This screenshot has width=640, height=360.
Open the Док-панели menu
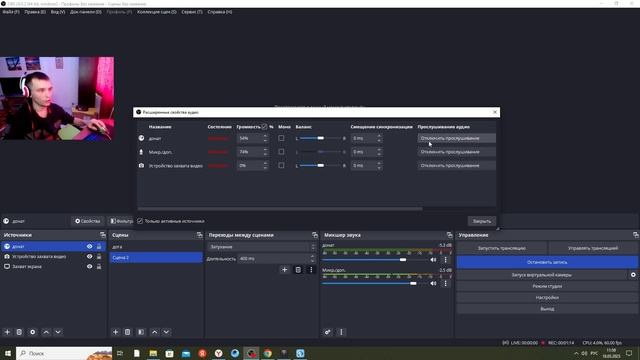tap(85, 12)
